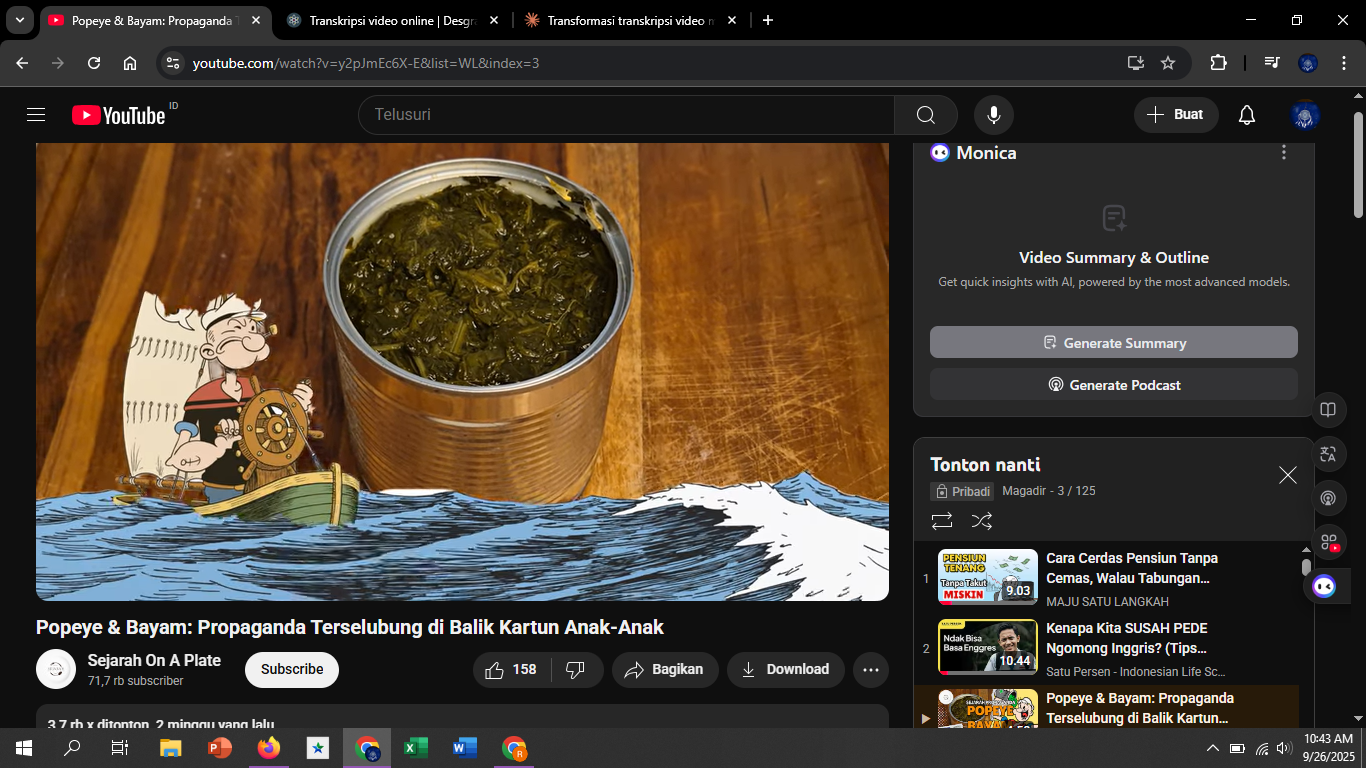Screen dimensions: 1366x768
Task: Select the Popeye & Bayam browser tab
Action: (153, 20)
